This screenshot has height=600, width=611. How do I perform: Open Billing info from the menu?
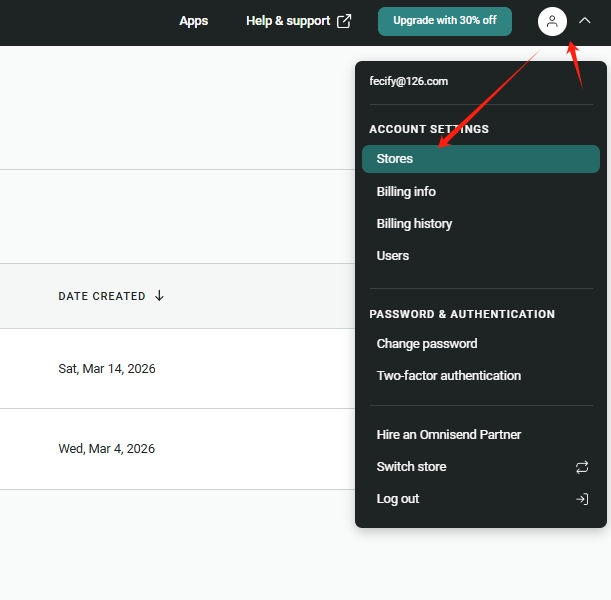[x=406, y=191]
